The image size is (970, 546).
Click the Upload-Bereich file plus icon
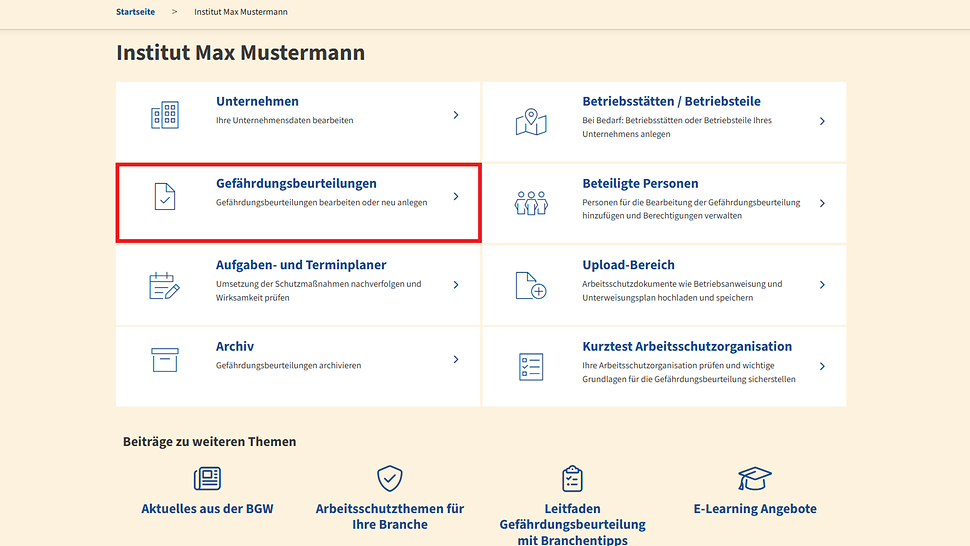click(x=531, y=285)
